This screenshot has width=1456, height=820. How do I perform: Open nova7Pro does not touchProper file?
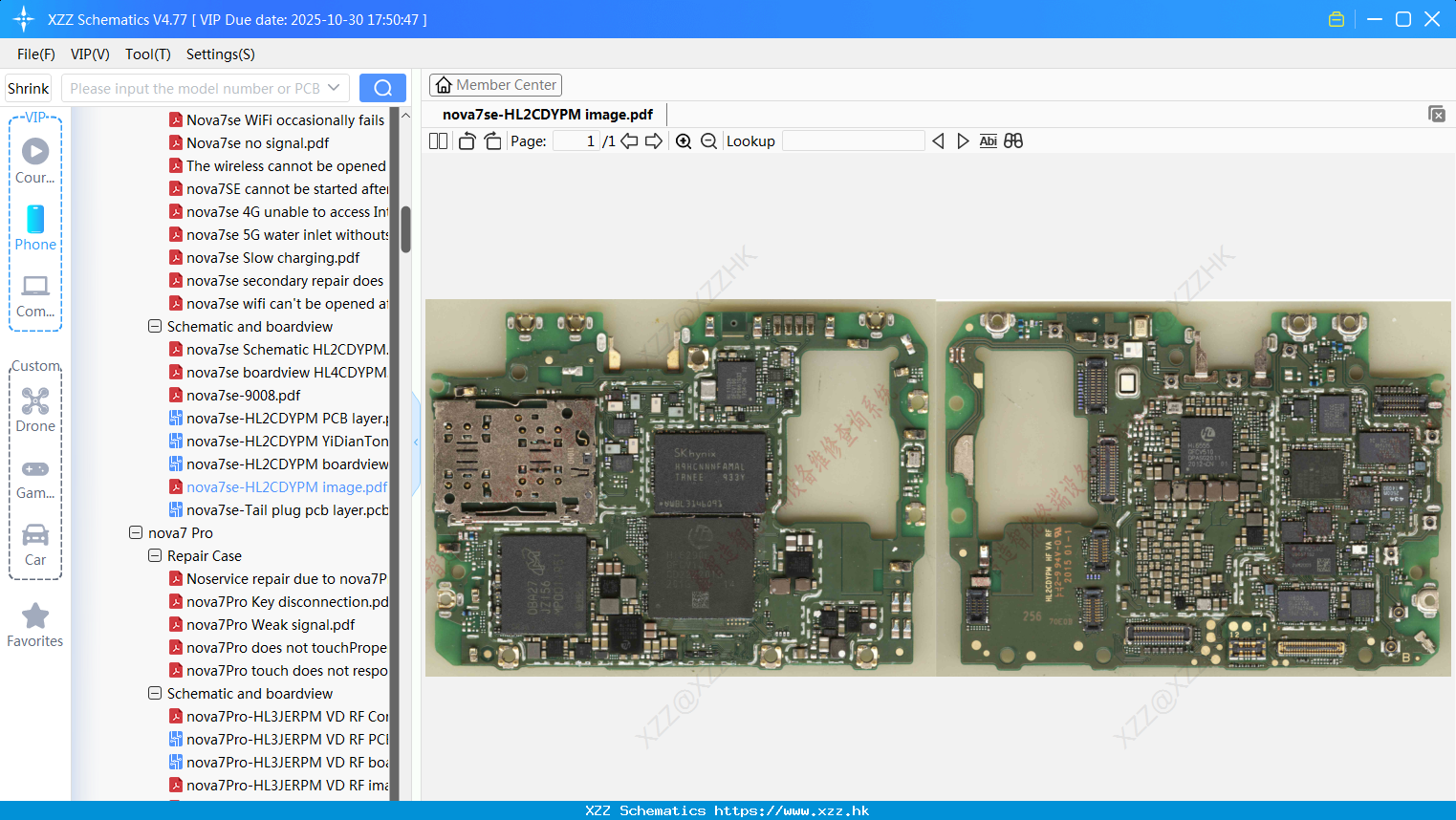pyautogui.click(x=286, y=647)
